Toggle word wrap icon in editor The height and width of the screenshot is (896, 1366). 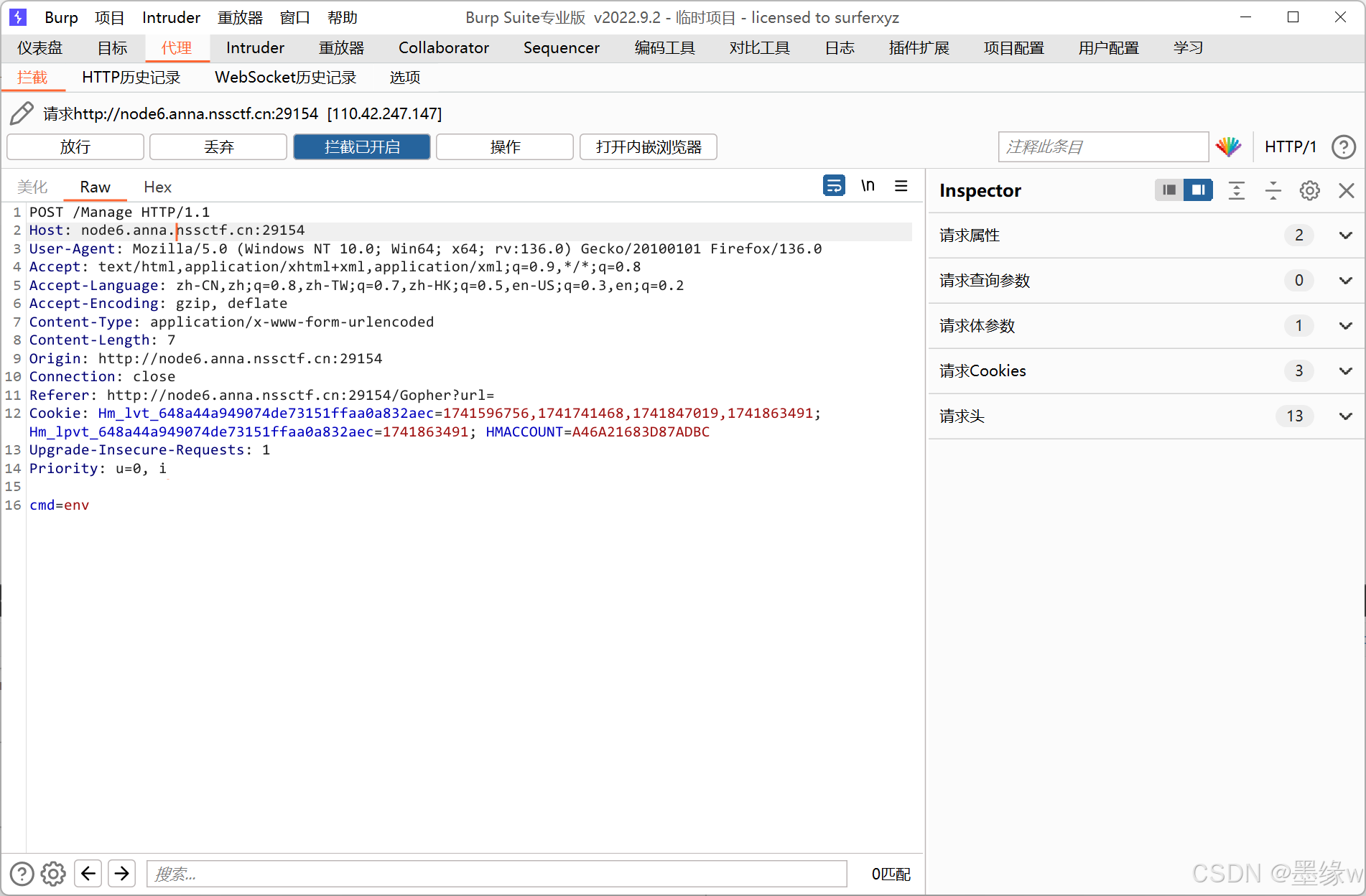pos(834,186)
